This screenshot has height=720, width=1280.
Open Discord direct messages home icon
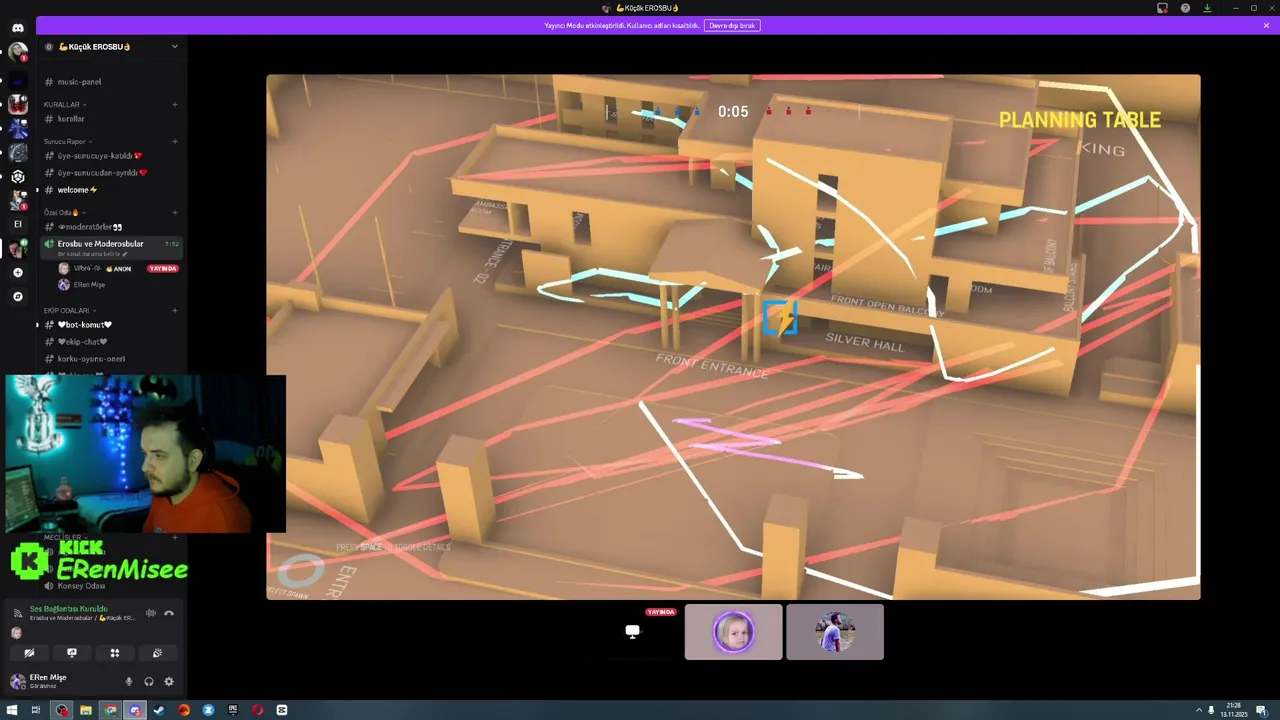click(17, 27)
